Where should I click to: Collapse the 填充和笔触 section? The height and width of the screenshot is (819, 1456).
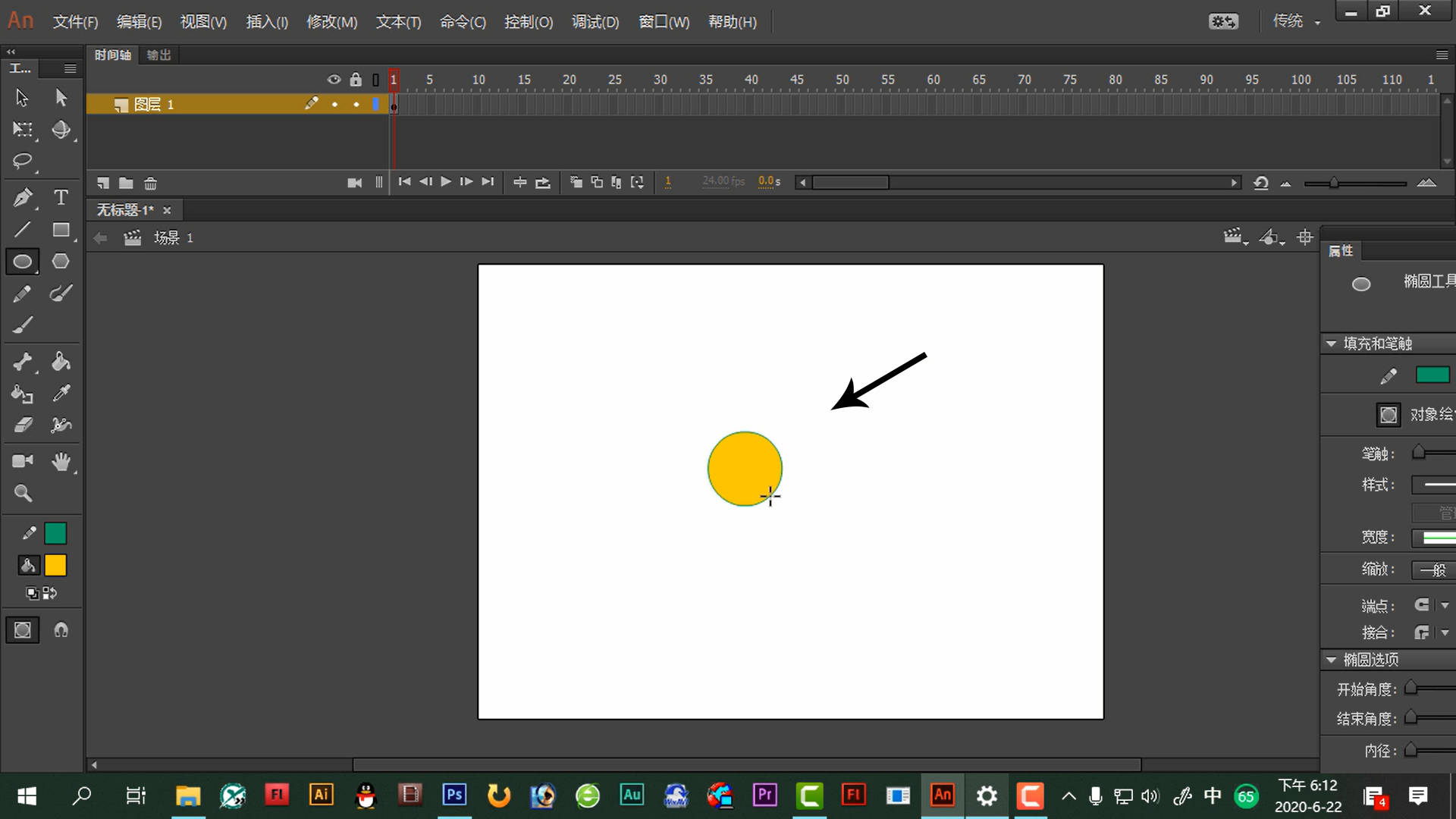tap(1331, 344)
